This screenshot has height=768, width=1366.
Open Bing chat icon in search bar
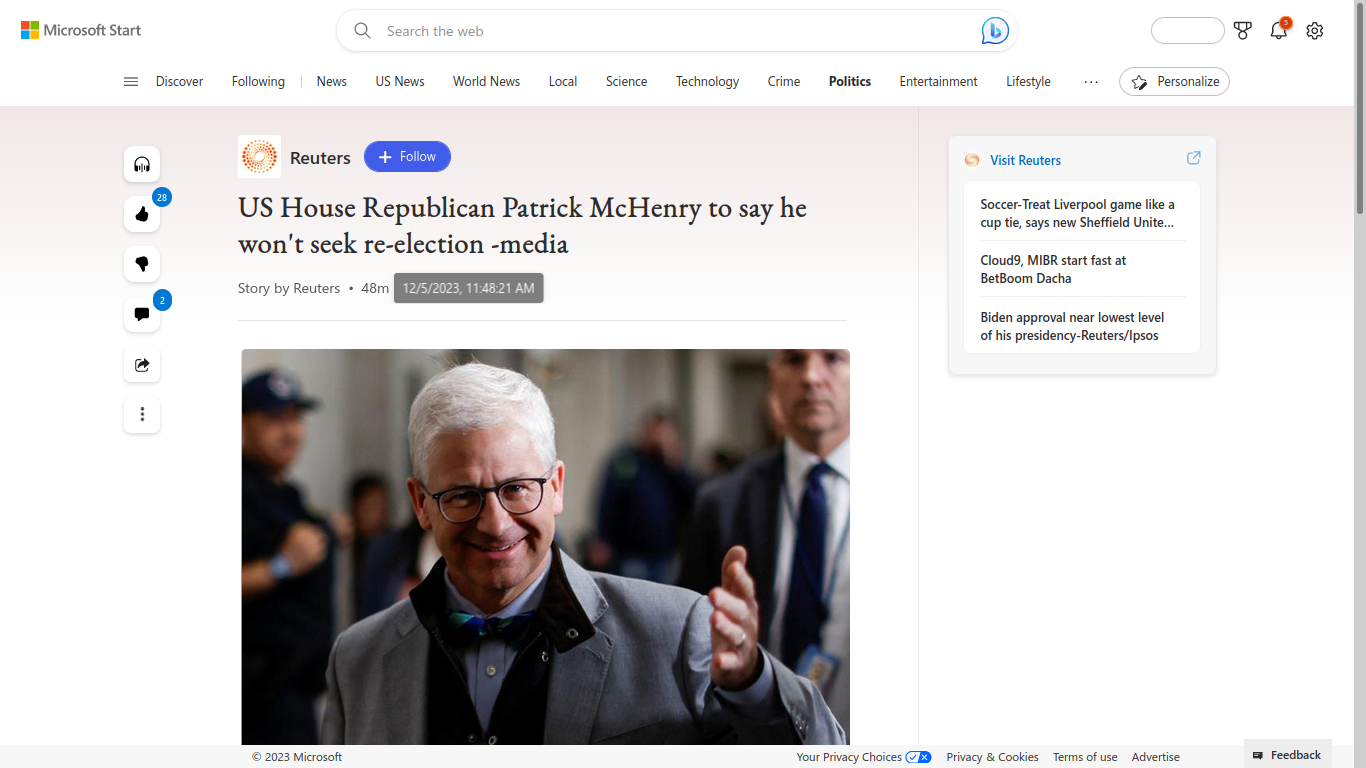click(994, 31)
